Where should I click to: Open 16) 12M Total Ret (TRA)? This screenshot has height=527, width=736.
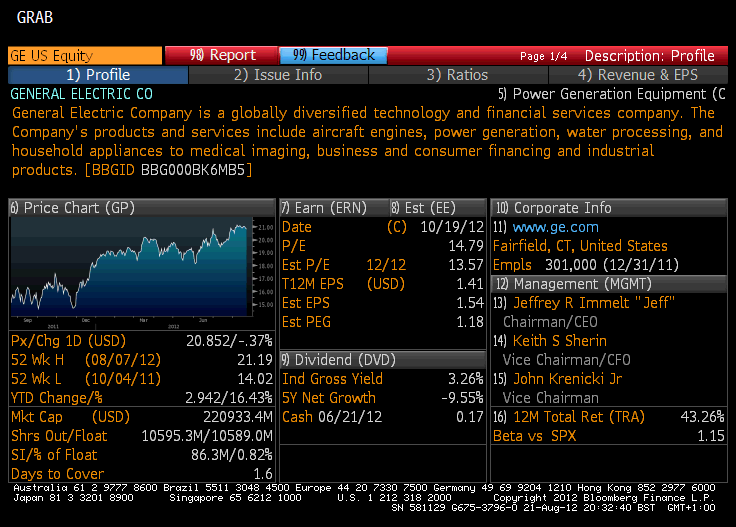[x=569, y=417]
